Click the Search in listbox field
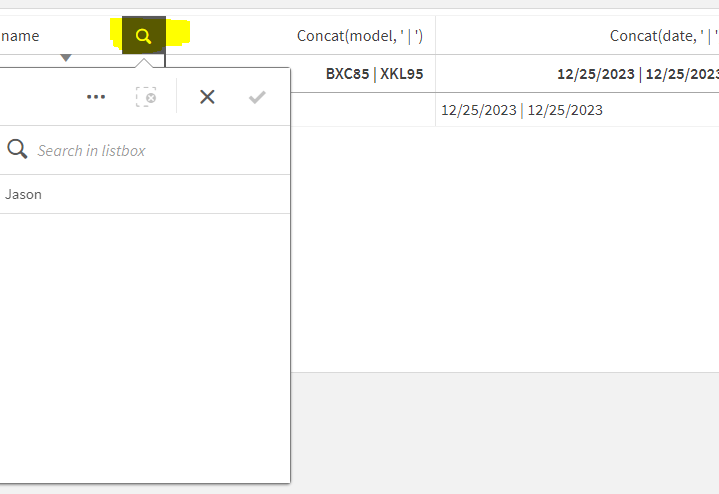 point(150,150)
